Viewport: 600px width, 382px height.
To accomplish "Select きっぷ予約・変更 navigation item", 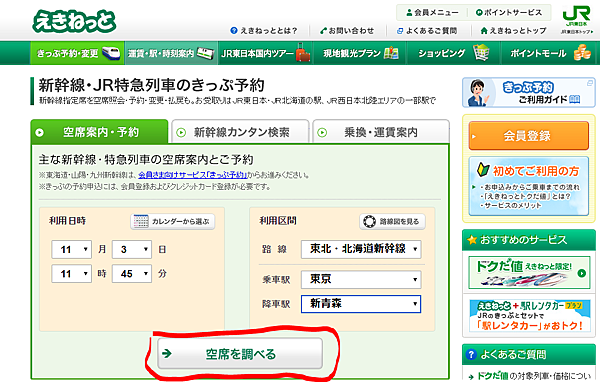I will tap(77, 53).
